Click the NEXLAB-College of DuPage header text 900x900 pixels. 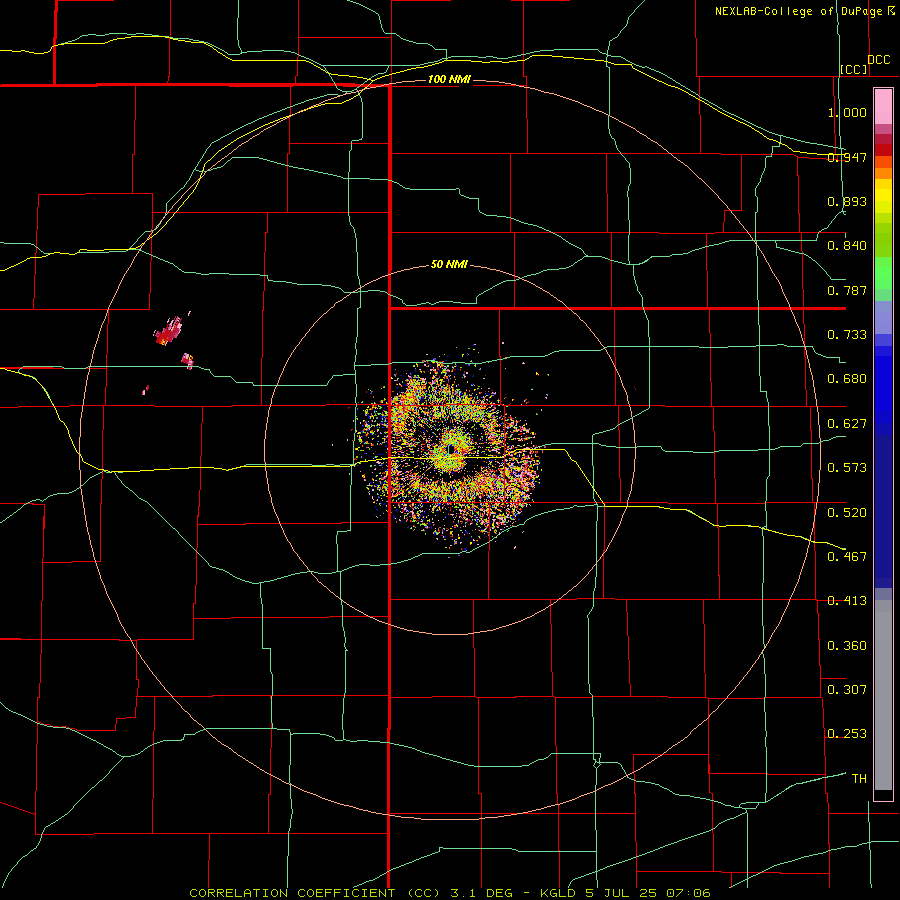pyautogui.click(x=798, y=11)
